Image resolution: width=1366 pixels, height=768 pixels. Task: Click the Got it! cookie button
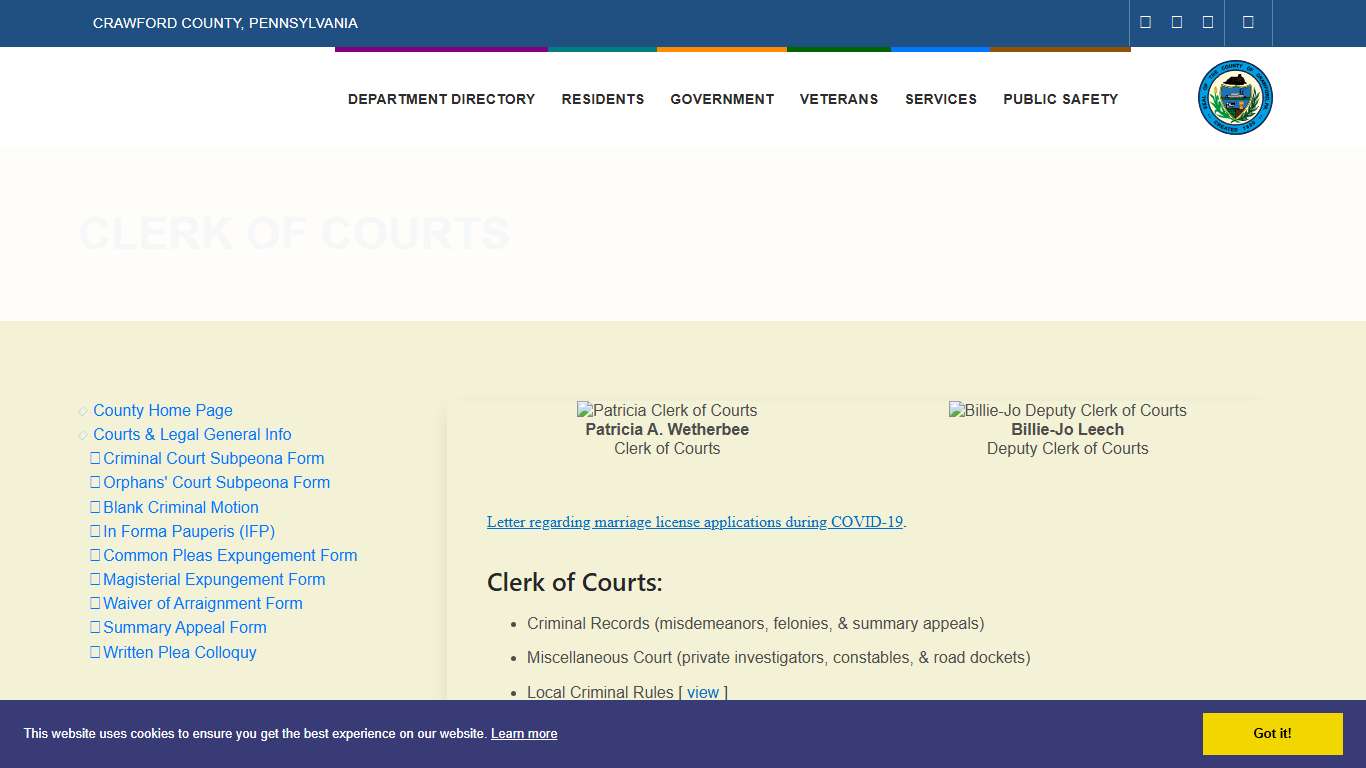(1271, 733)
